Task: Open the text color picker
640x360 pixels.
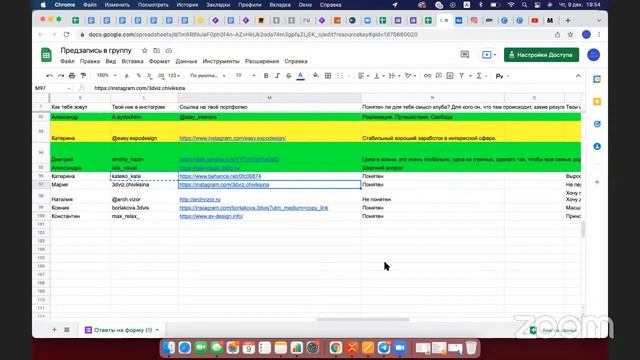Action: tap(300, 76)
